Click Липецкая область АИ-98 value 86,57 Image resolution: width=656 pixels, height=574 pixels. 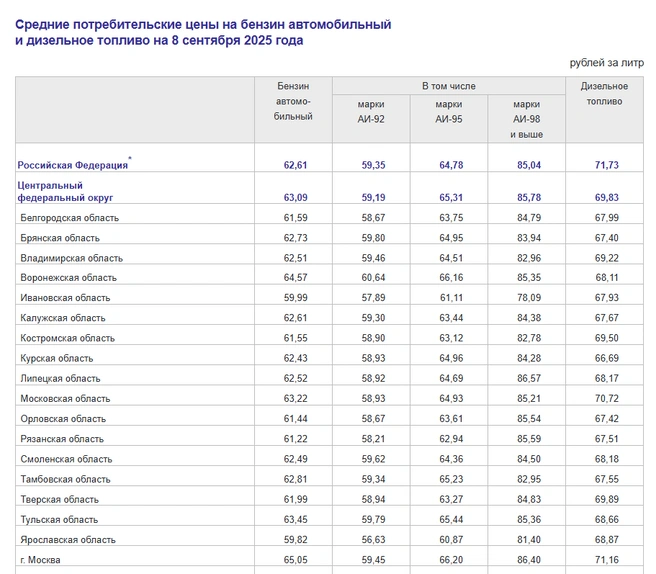point(529,379)
